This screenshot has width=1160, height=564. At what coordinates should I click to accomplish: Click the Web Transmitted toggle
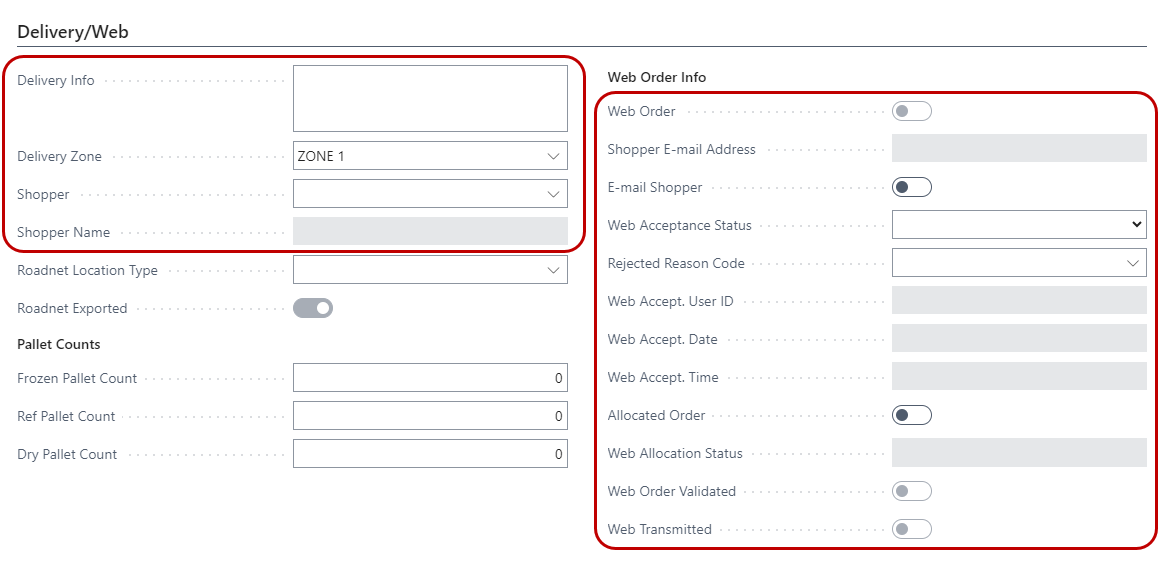[911, 529]
